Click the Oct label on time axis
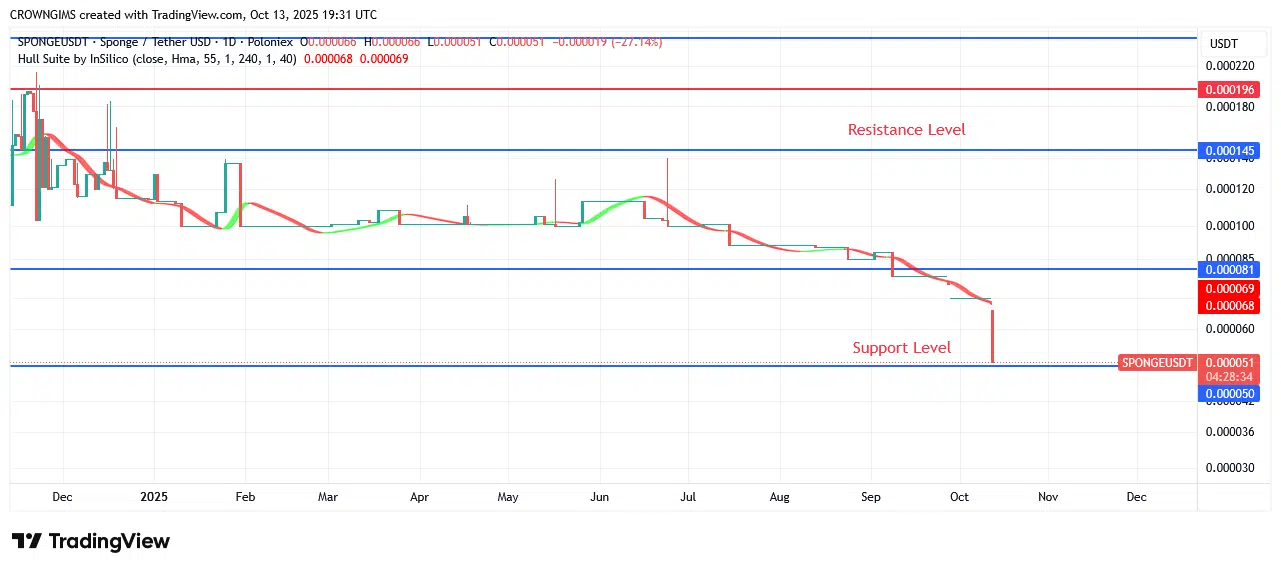The height and width of the screenshot is (571, 1281). click(x=960, y=496)
